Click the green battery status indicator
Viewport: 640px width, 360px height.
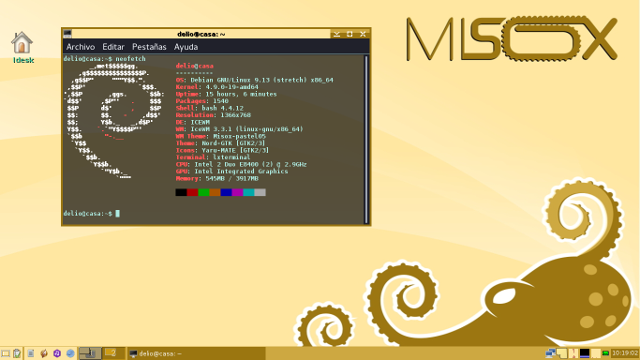pyautogui.click(x=606, y=353)
